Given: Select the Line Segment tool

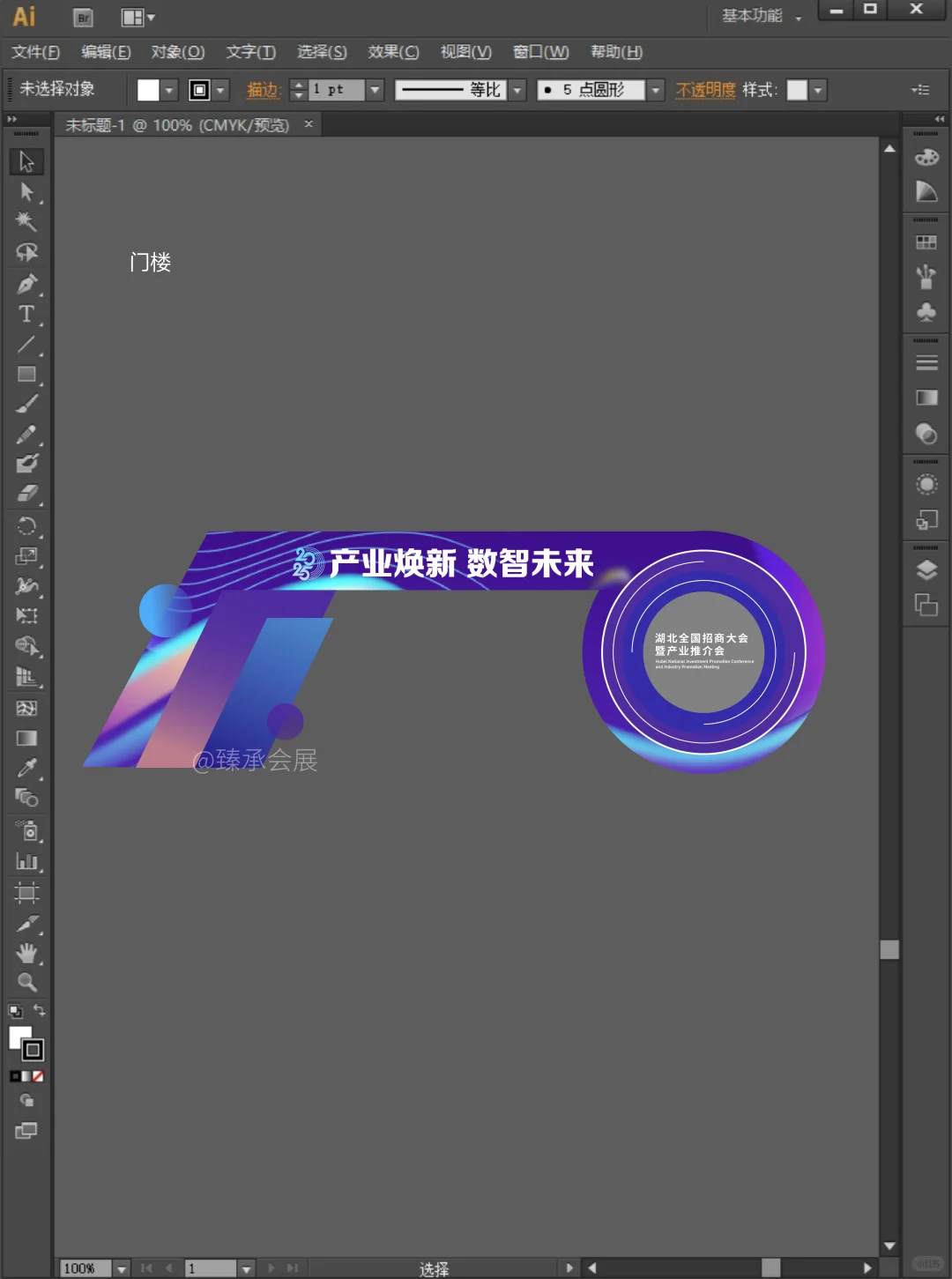Looking at the screenshot, I should (x=26, y=344).
